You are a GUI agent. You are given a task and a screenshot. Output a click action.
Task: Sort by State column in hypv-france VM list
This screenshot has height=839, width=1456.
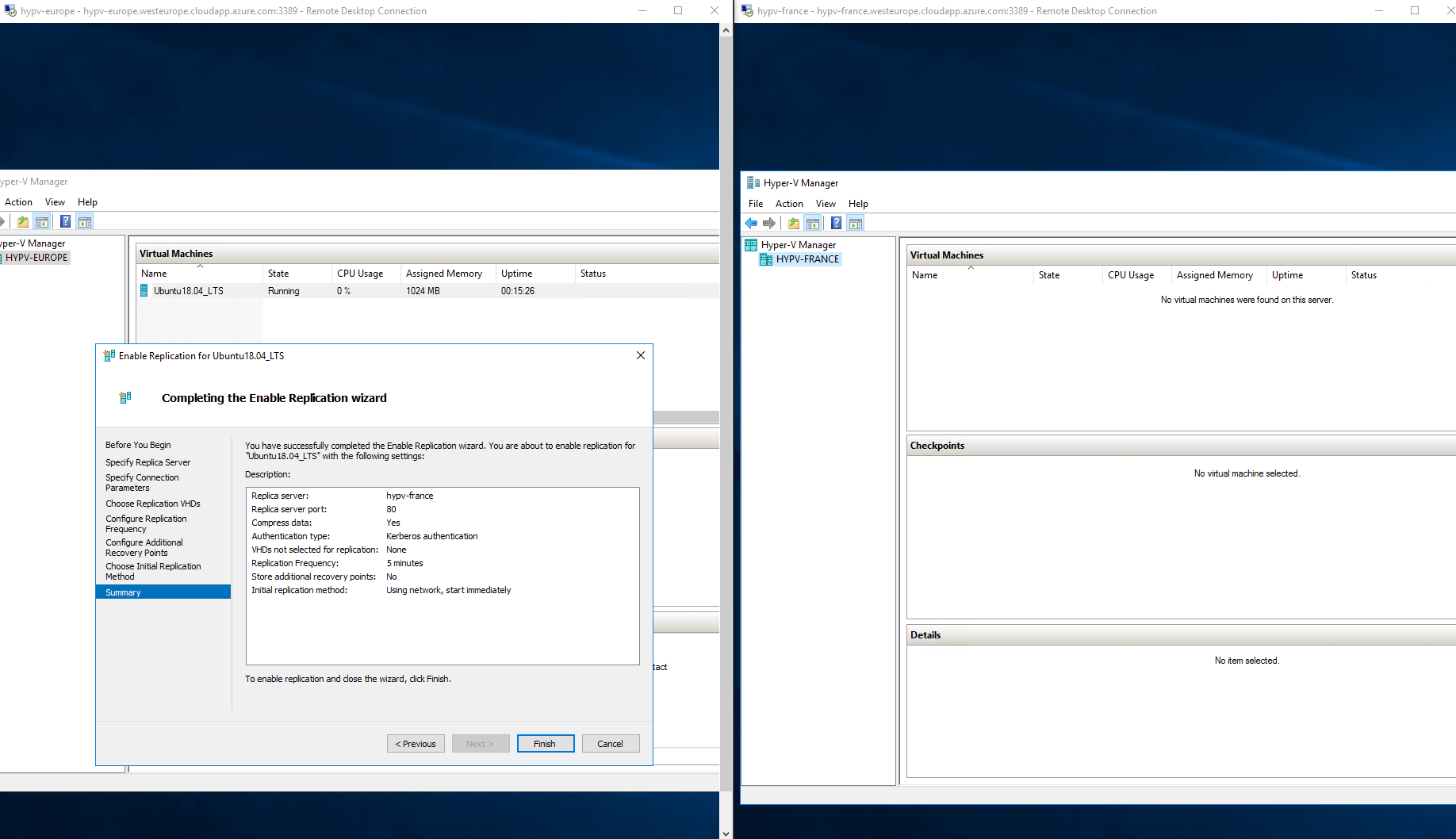point(1067,275)
